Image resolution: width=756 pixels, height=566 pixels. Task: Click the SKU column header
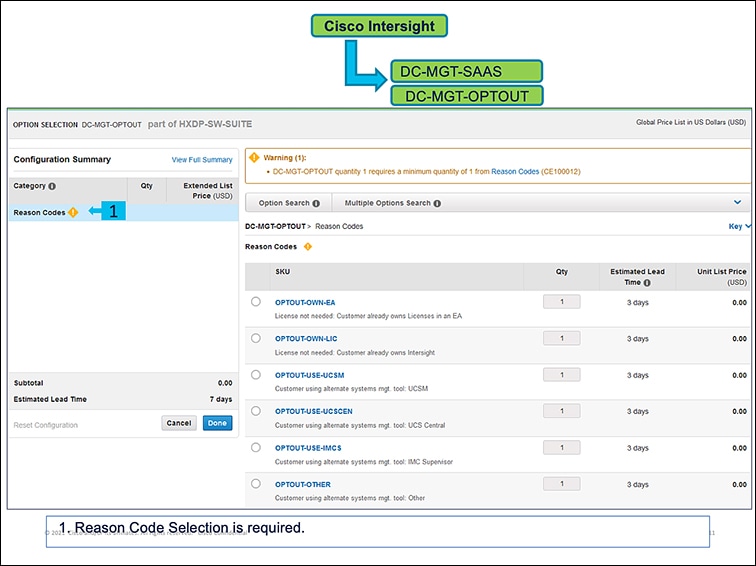pyautogui.click(x=283, y=271)
